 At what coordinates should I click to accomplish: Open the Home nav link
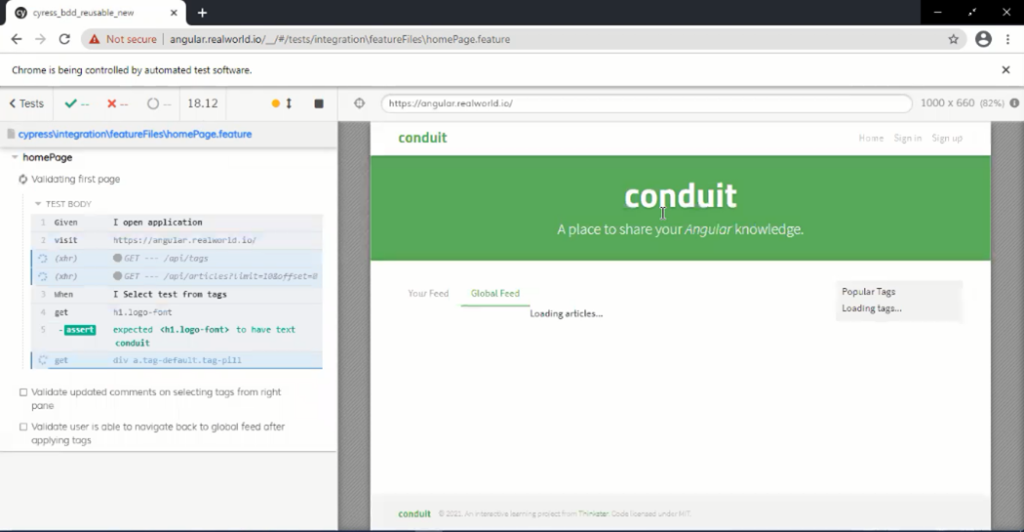(x=871, y=138)
